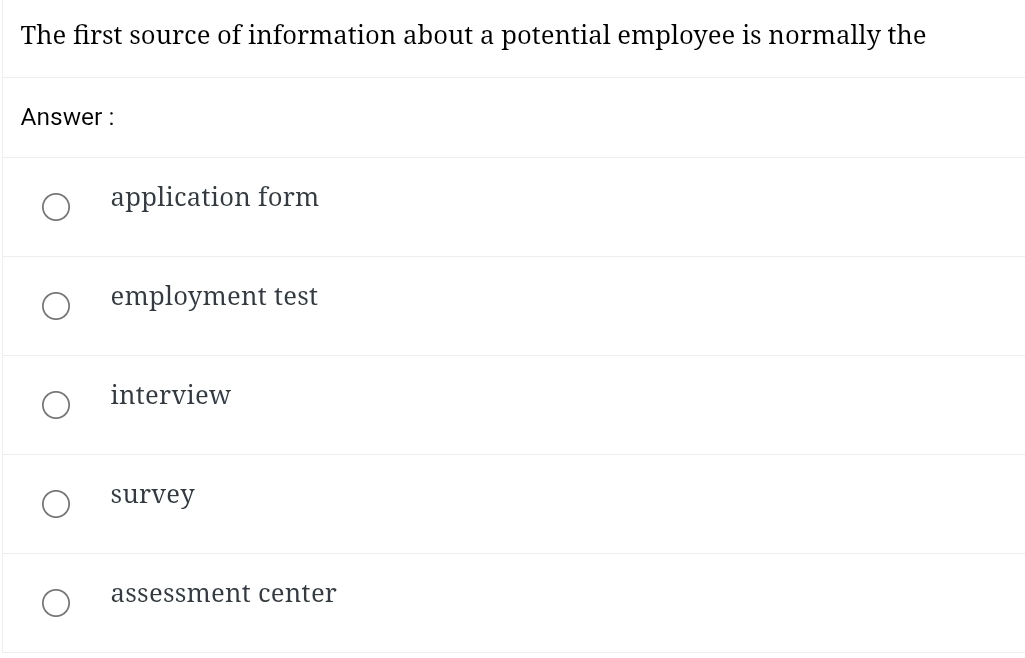Click the application form answer text

pos(214,198)
